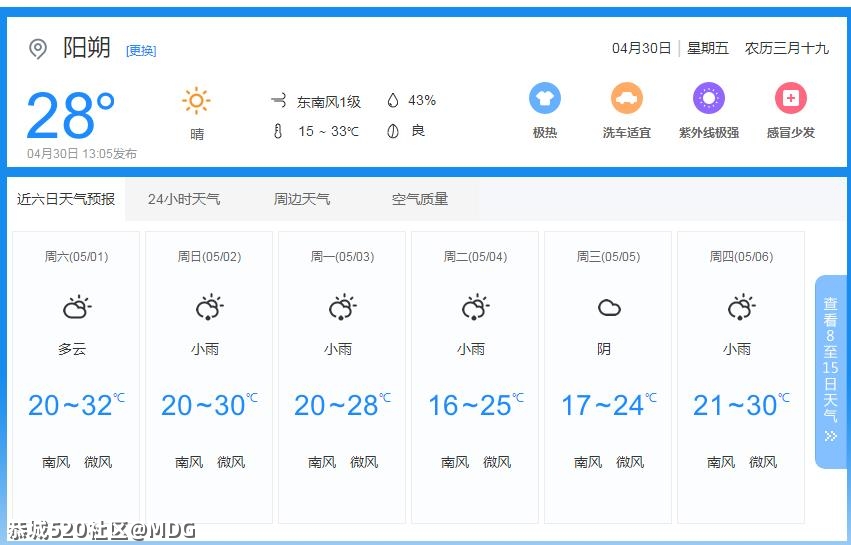
Task: Click the sunny weather icon above 晴
Action: [196, 100]
